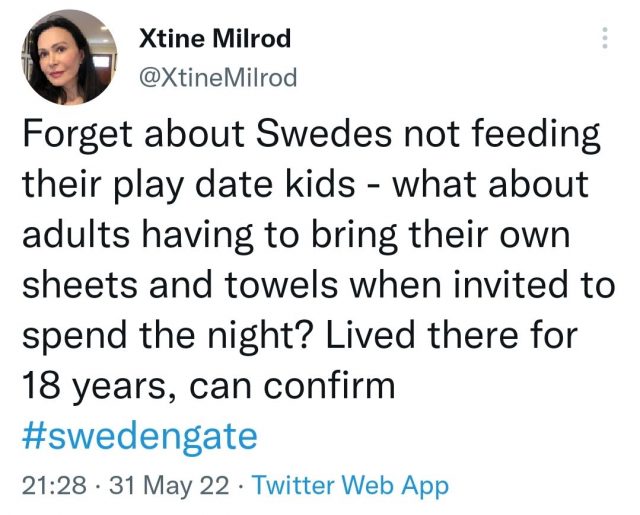Click the word "invited" in the tweet
Image resolution: width=640 pixels, height=515 pixels.
tap(495, 287)
